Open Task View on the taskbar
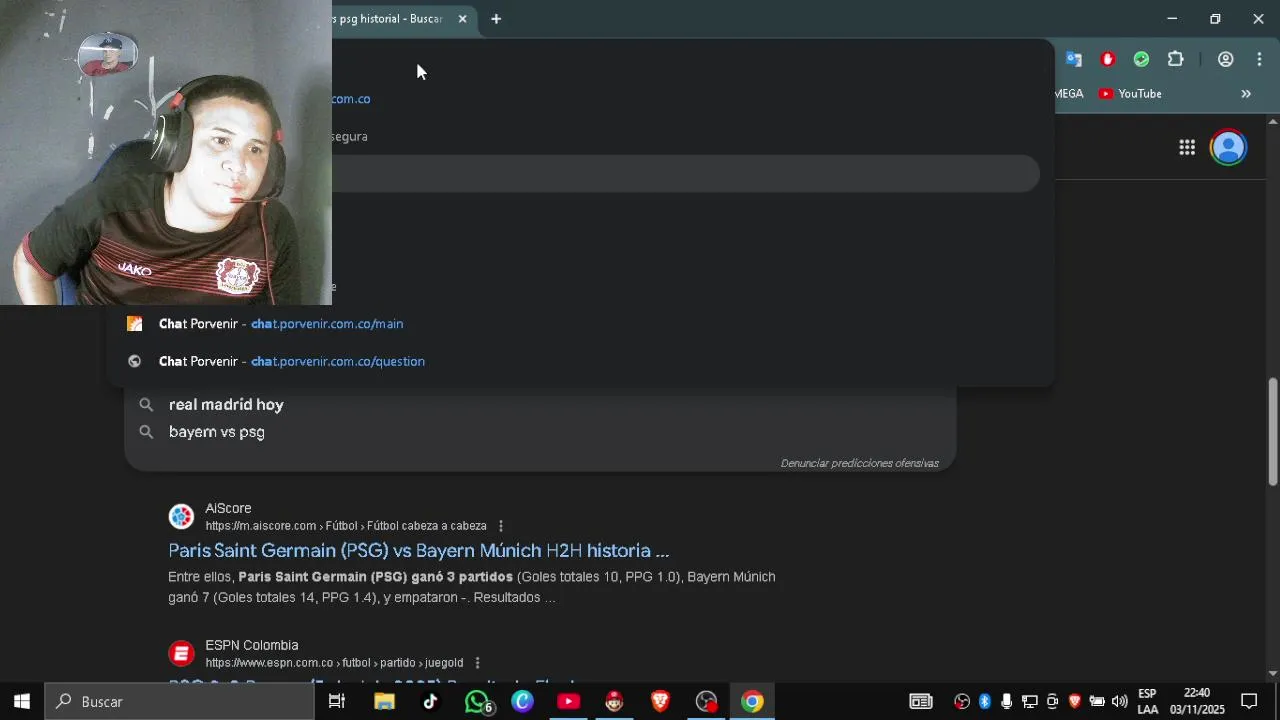The image size is (1280, 720). click(x=337, y=701)
